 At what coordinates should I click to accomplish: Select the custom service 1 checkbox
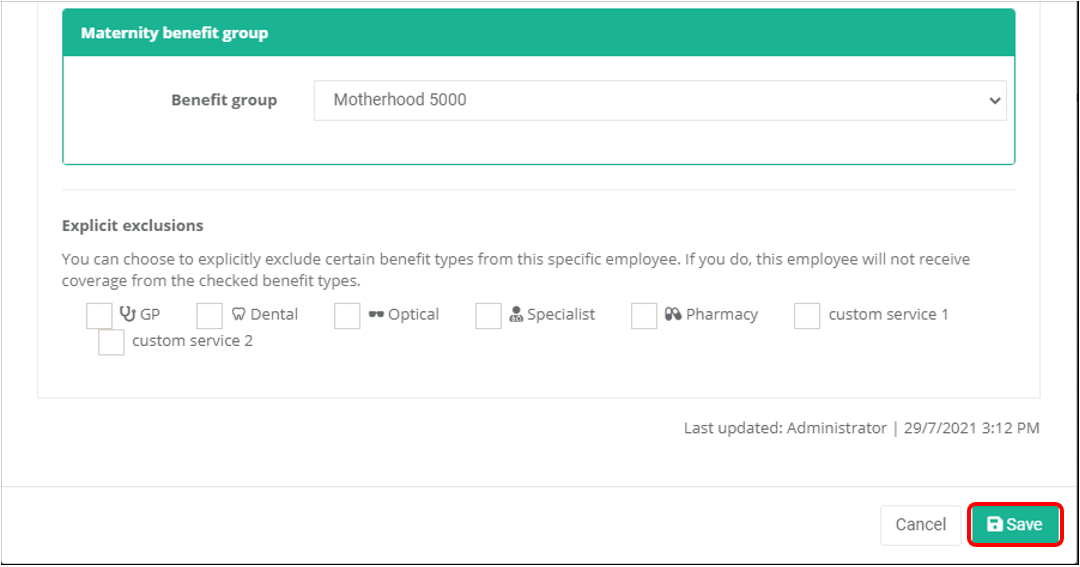pyautogui.click(x=807, y=315)
